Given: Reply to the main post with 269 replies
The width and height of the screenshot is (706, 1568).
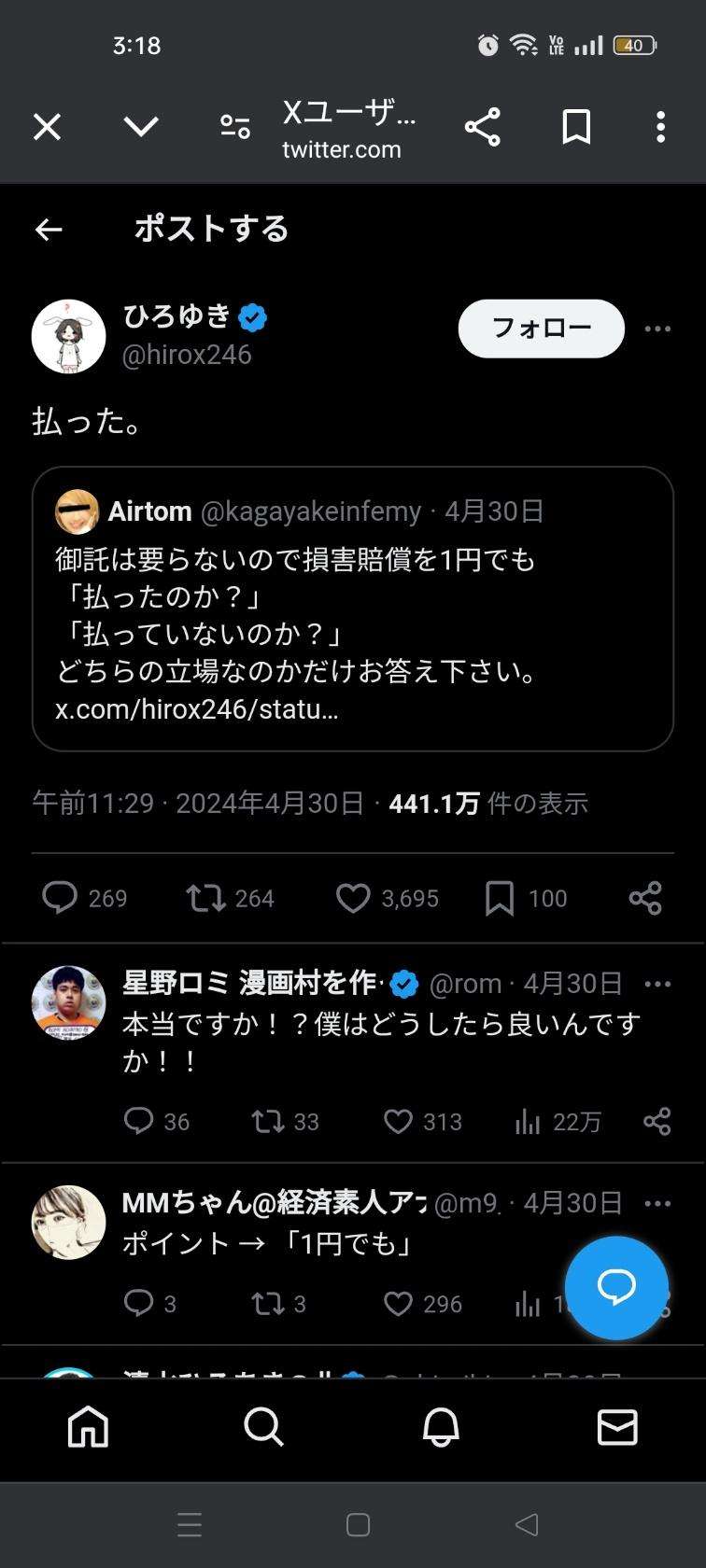Looking at the screenshot, I should 60,898.
